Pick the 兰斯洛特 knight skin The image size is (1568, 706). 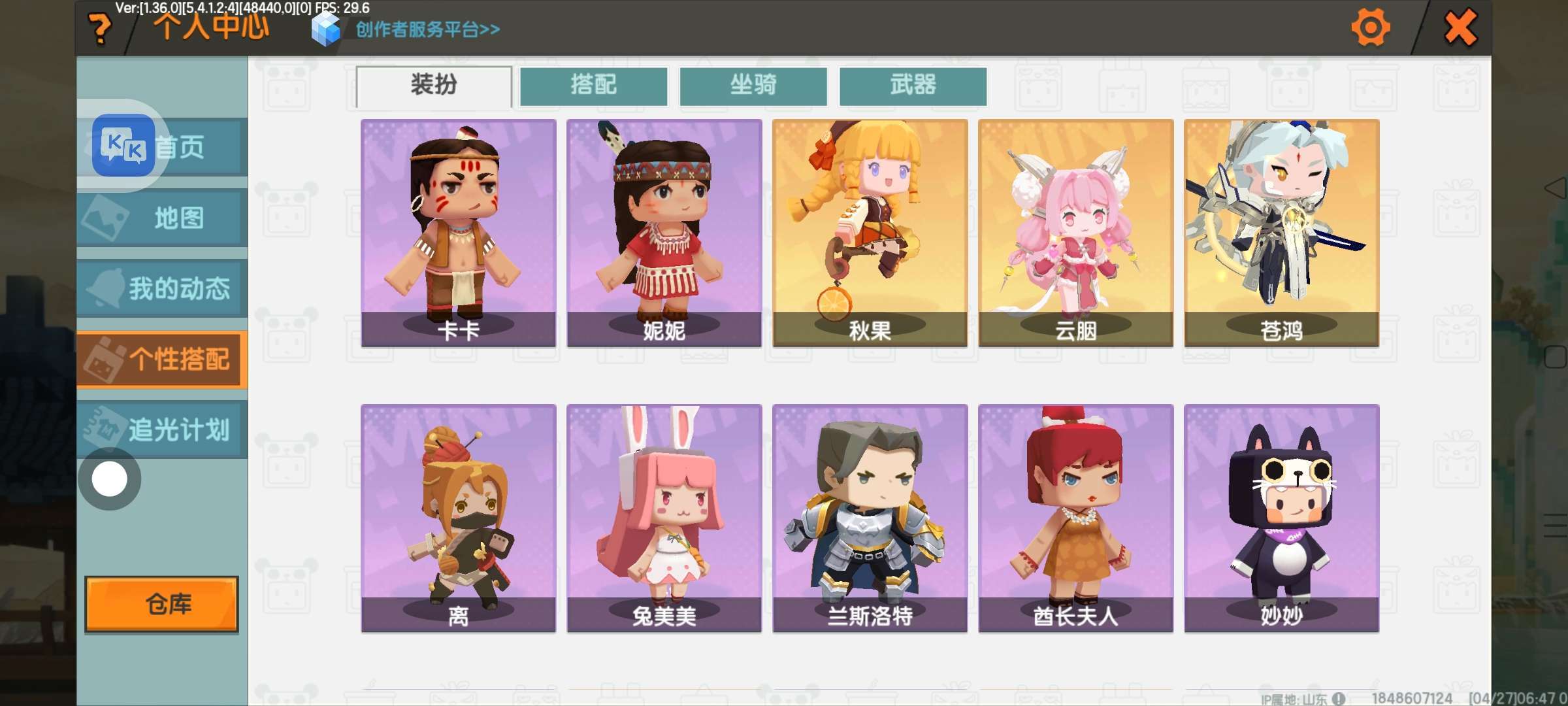click(870, 518)
